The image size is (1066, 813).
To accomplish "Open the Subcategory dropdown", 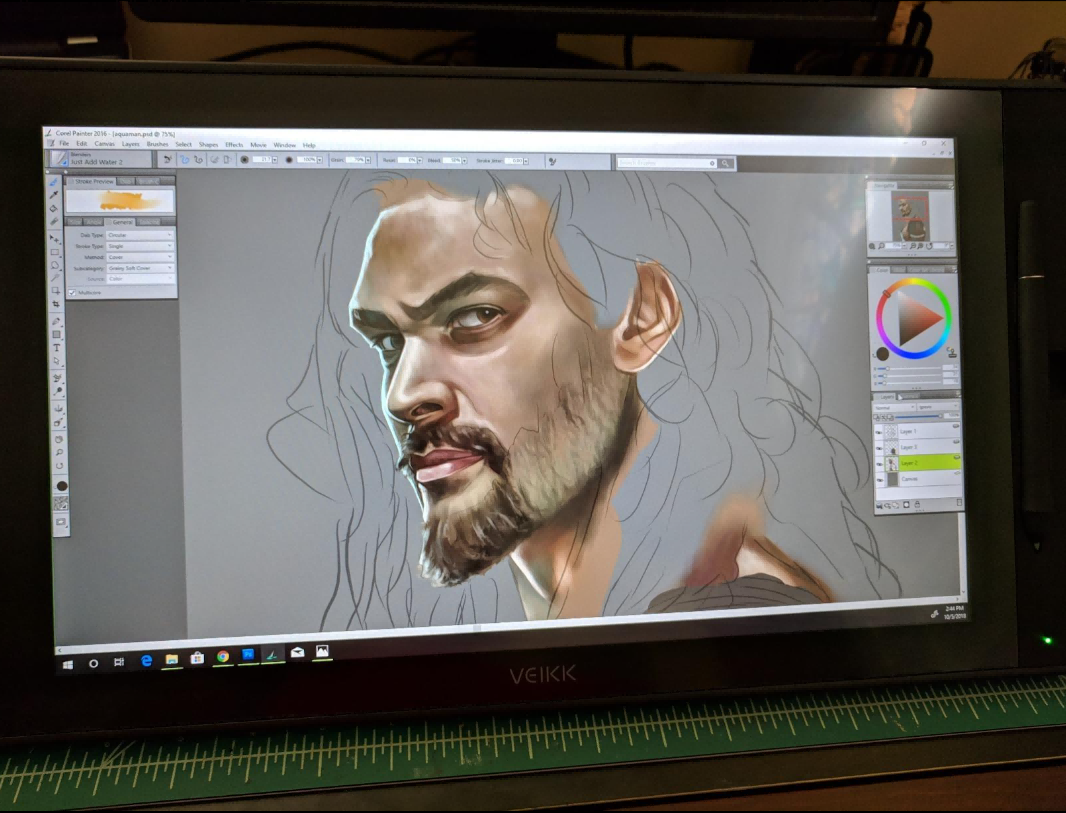I will coord(140,268).
